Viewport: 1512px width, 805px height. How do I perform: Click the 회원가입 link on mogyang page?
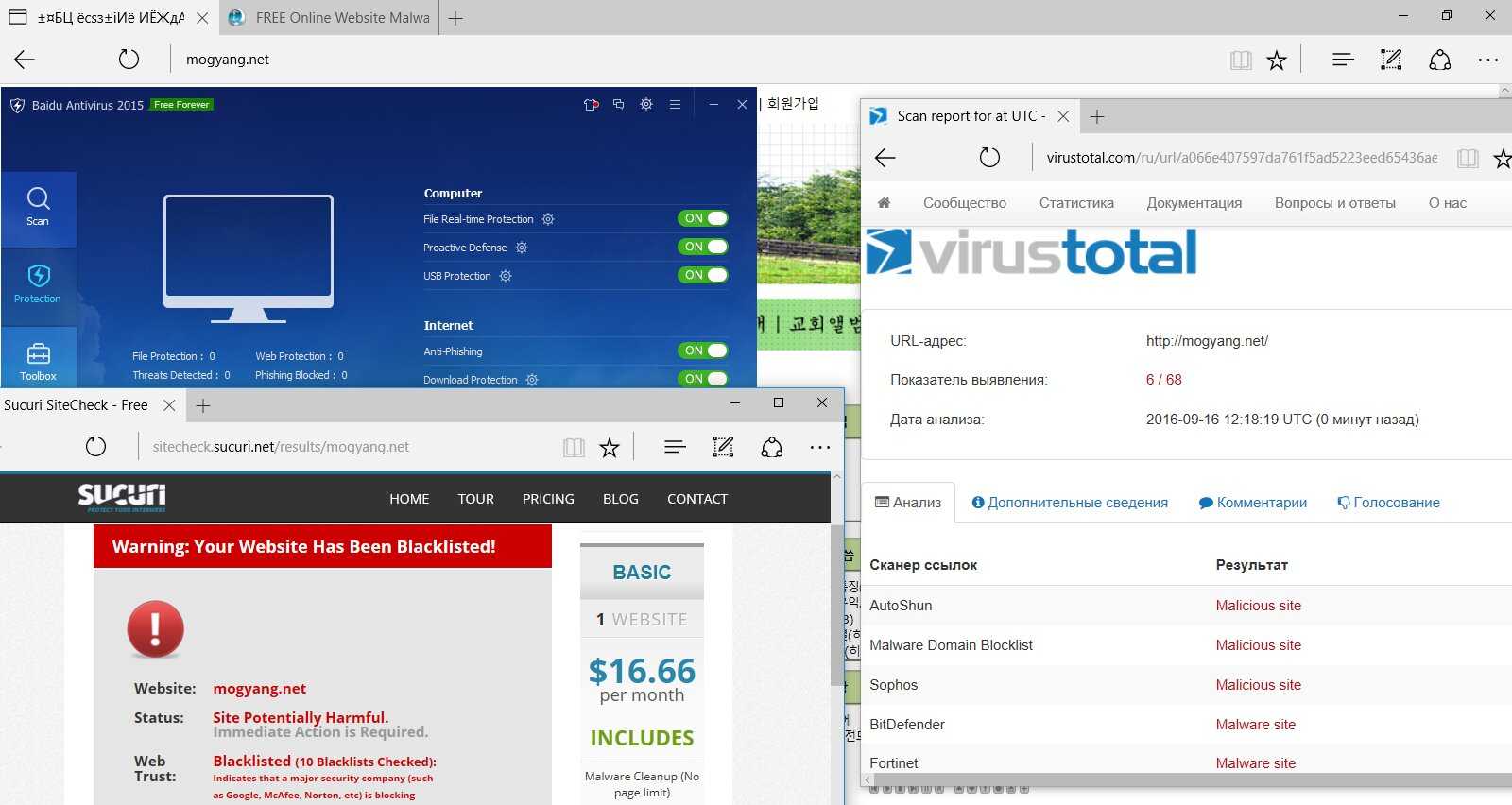pos(793,103)
